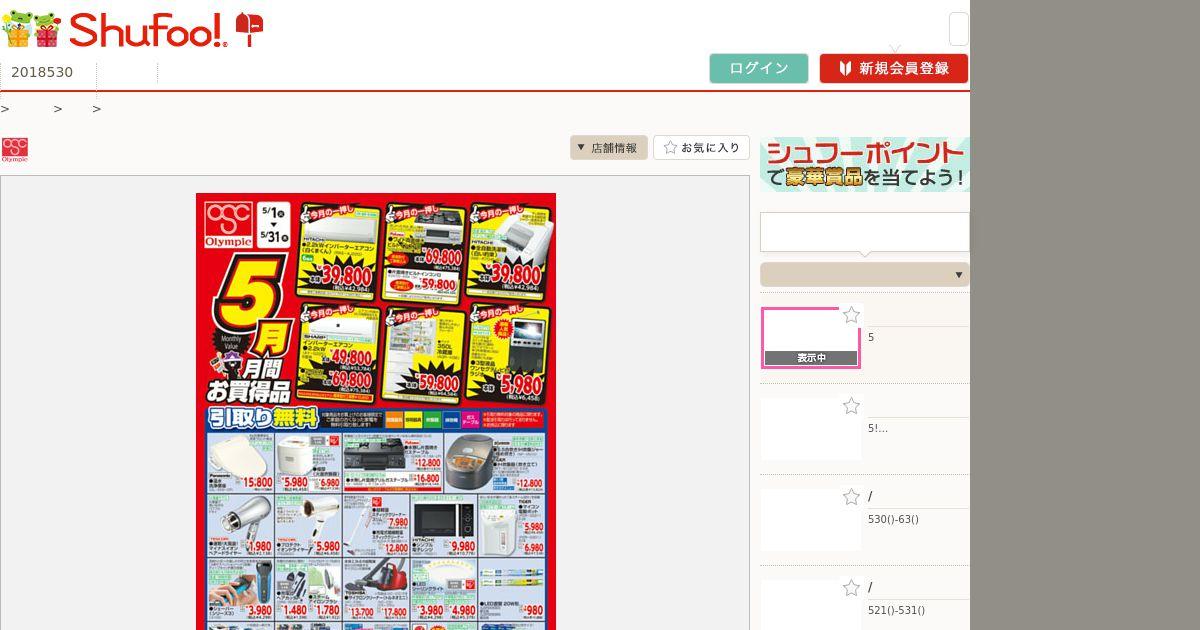
Task: Favorite the flyer labeled 5!... with star
Action: pyautogui.click(x=851, y=406)
